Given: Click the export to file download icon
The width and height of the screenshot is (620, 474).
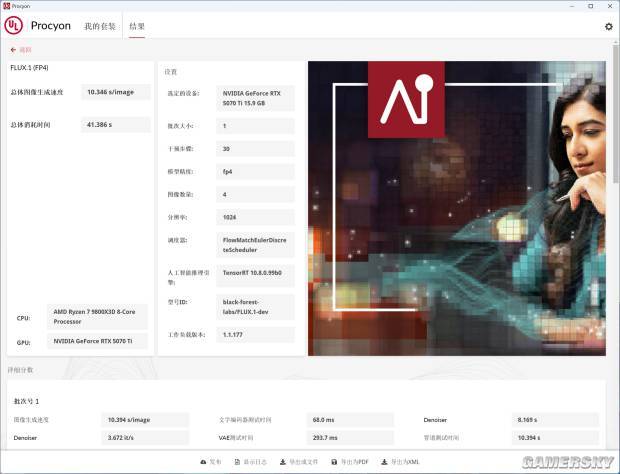Looking at the screenshot, I should coord(283,462).
